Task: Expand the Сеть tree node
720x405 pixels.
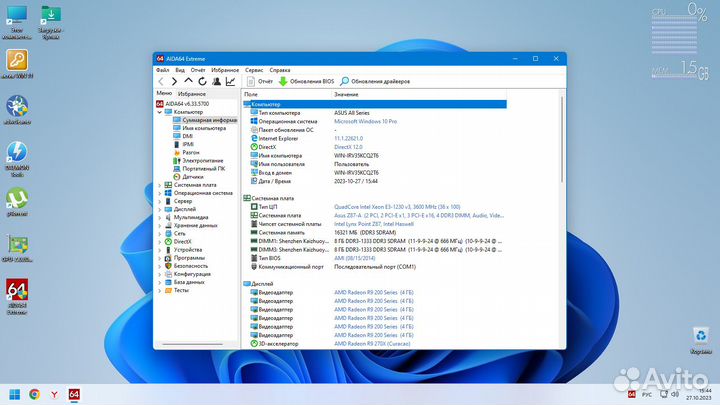Action: [159, 234]
